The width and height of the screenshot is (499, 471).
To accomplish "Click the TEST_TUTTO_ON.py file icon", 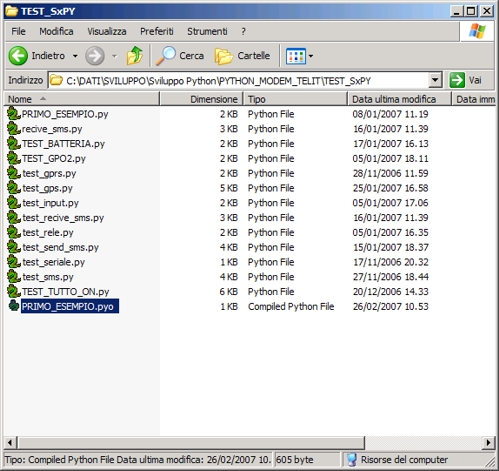I will point(14,291).
